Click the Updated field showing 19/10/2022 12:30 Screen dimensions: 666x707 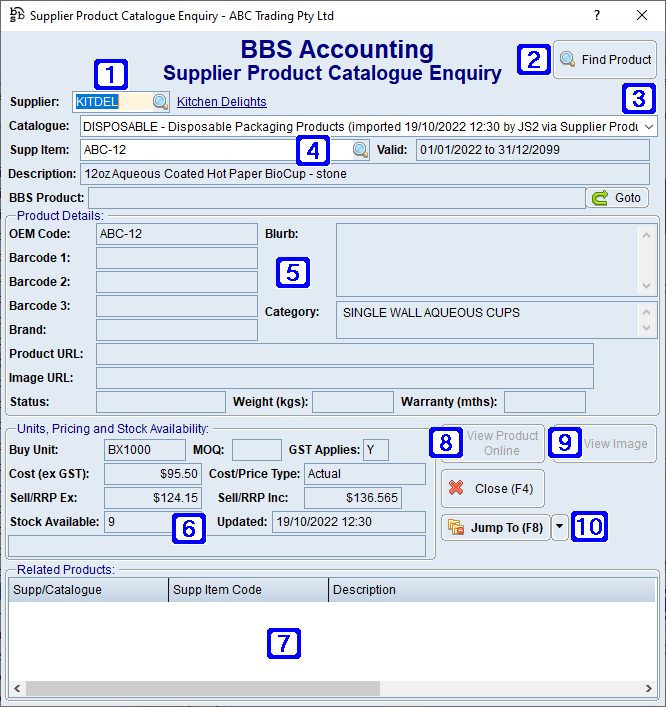click(349, 522)
